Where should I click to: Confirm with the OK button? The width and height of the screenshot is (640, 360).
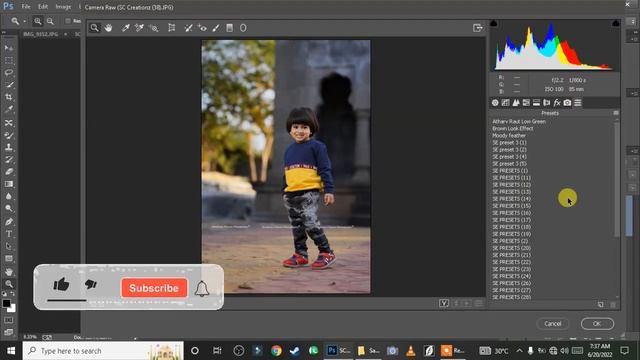pos(597,324)
